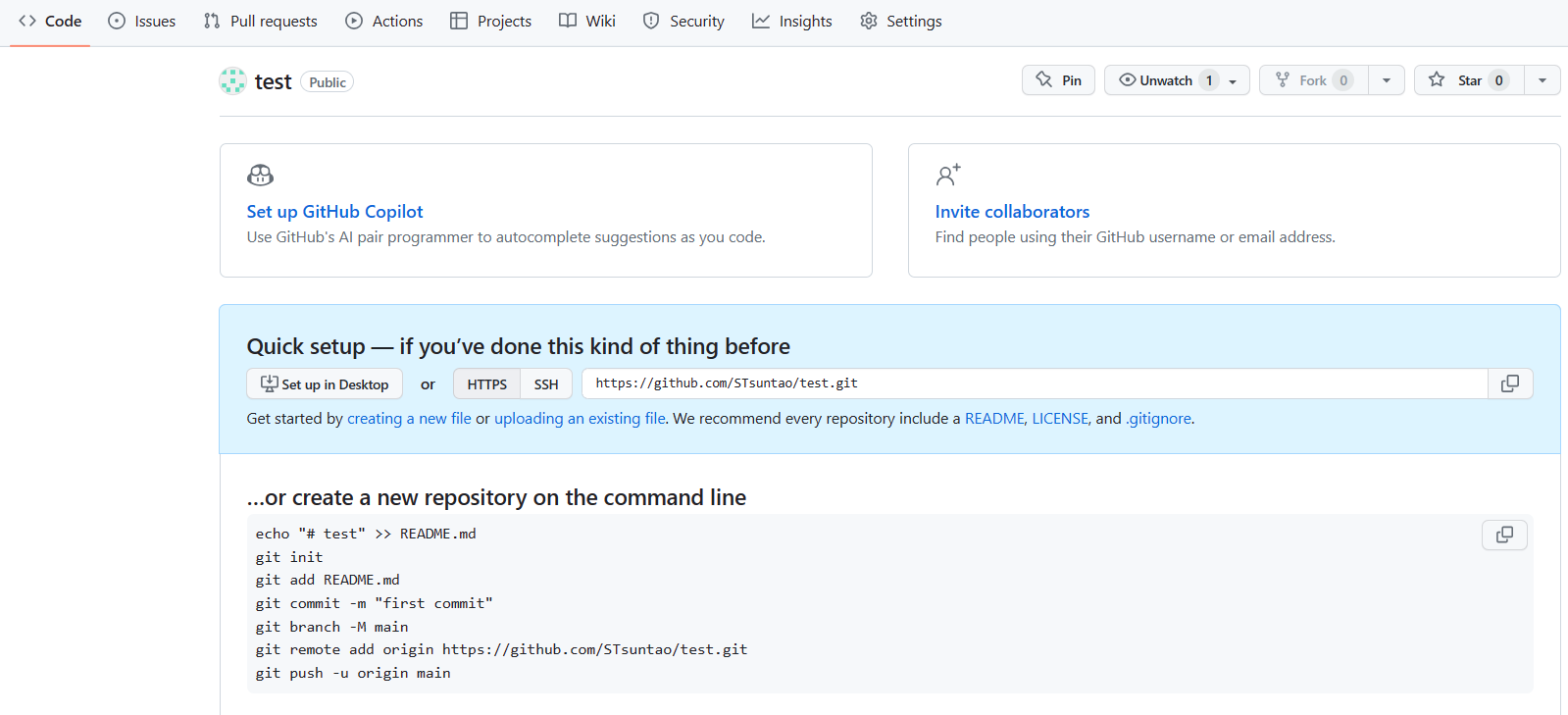Click the '...or create a new repository' heading
Image resolution: width=1568 pixels, height=715 pixels.
coord(496,497)
